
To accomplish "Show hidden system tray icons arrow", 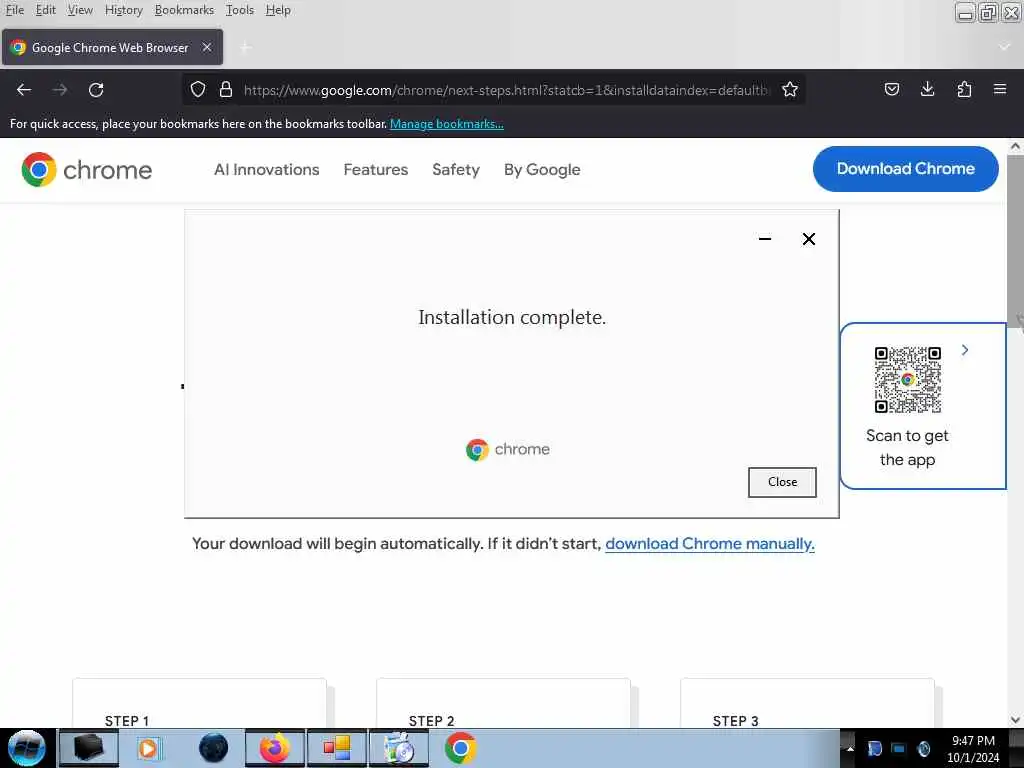I will [850, 749].
